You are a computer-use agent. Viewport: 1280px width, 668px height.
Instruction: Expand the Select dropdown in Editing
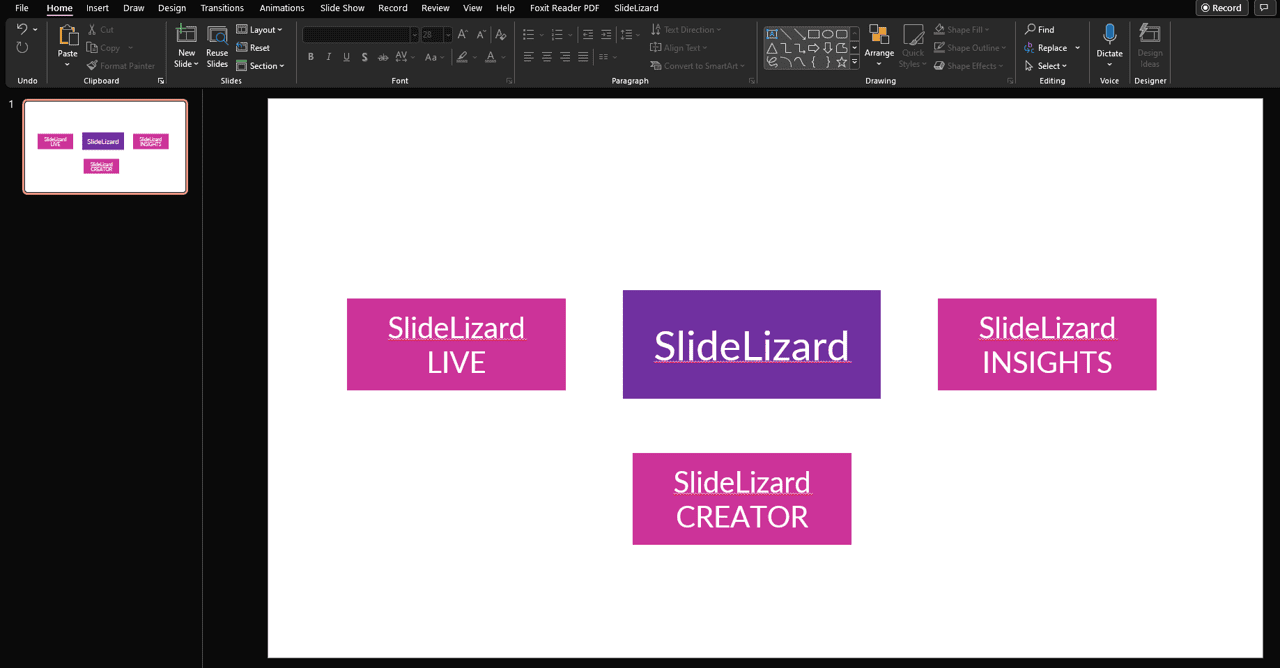pyautogui.click(x=1046, y=66)
